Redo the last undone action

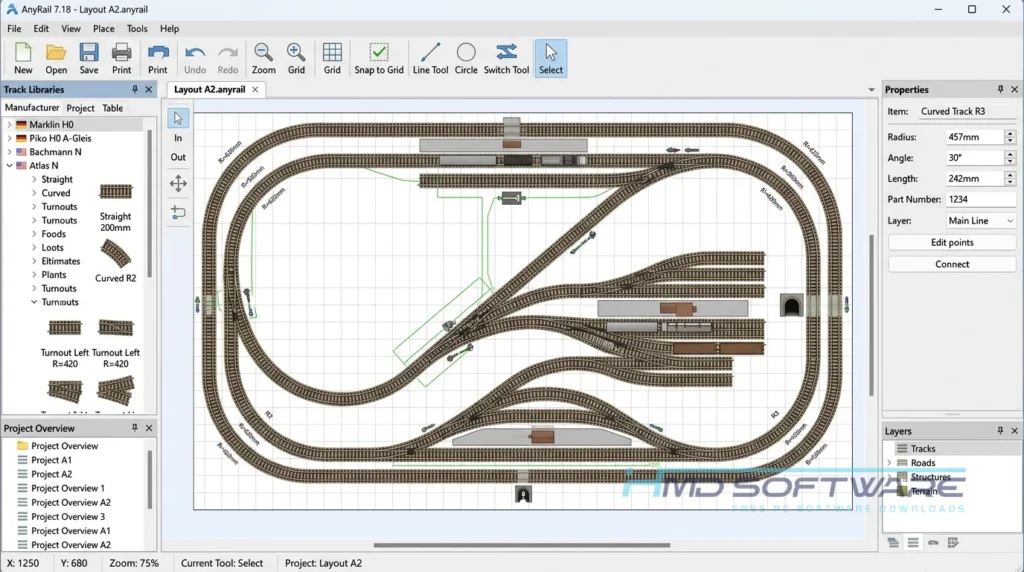click(x=227, y=59)
